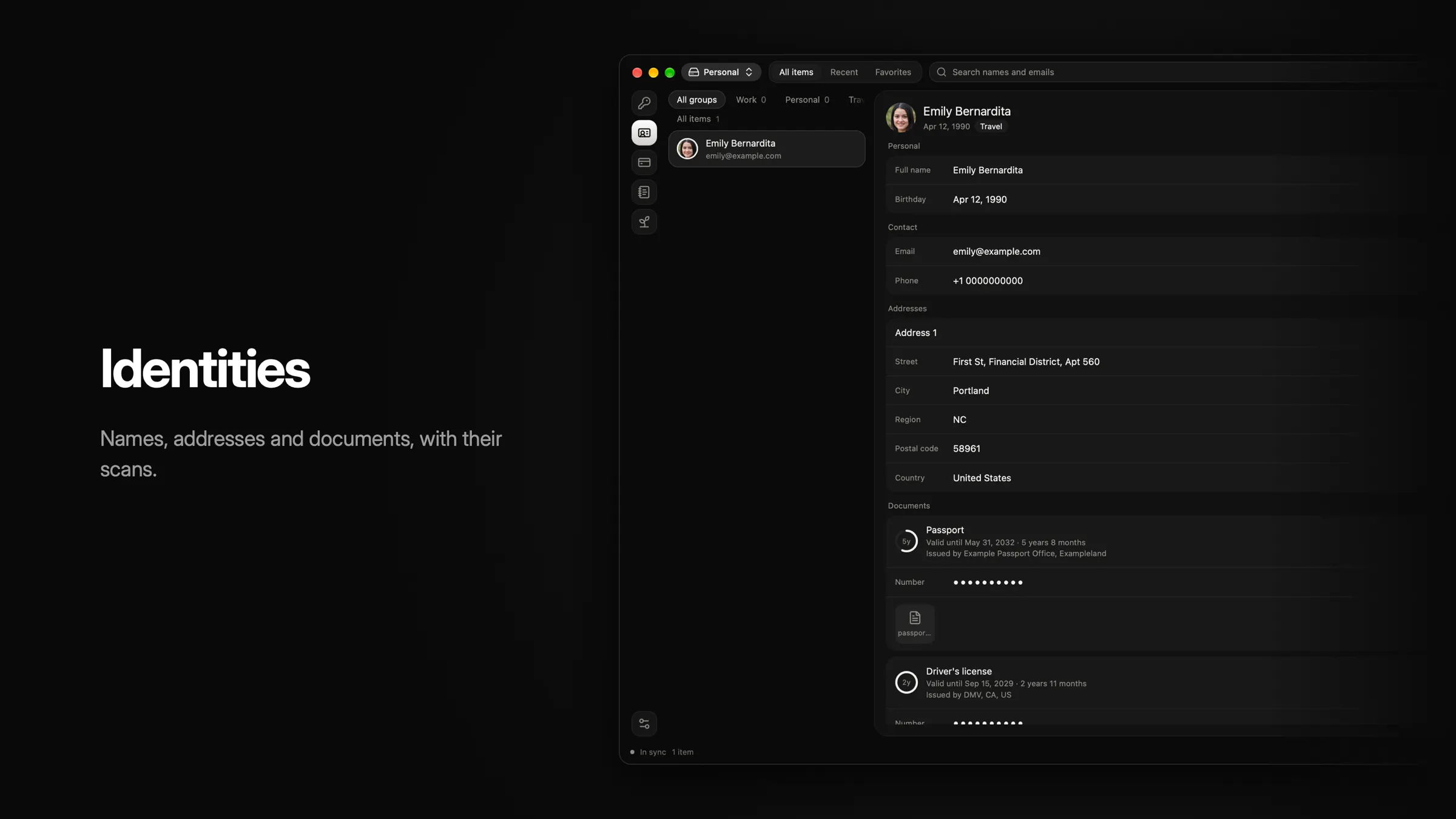This screenshot has height=819, width=1456.
Task: Switch to the Favorites tab
Action: pyautogui.click(x=892, y=72)
